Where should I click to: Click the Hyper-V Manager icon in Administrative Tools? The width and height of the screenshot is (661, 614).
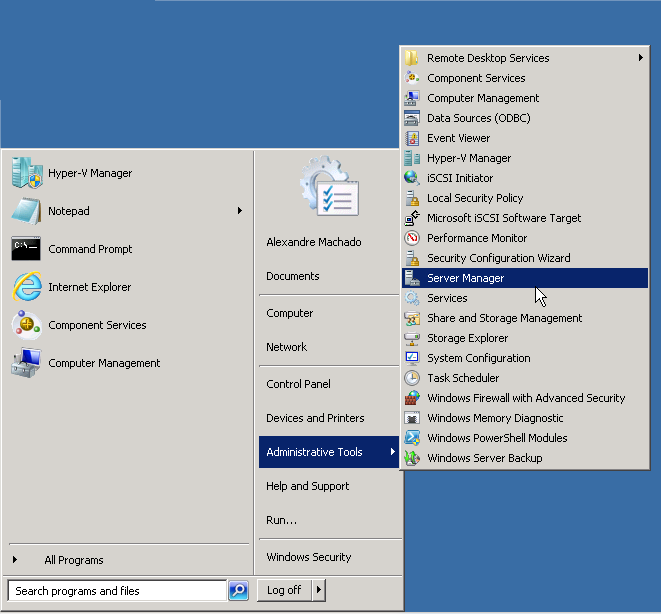(x=412, y=158)
